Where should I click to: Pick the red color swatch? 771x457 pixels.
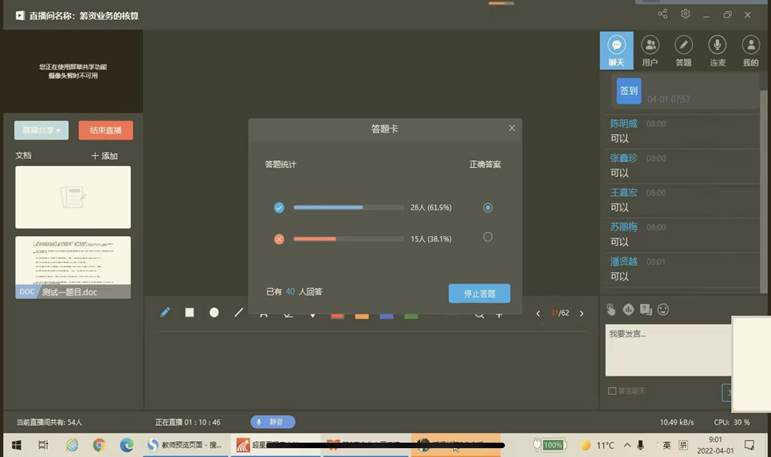(337, 315)
